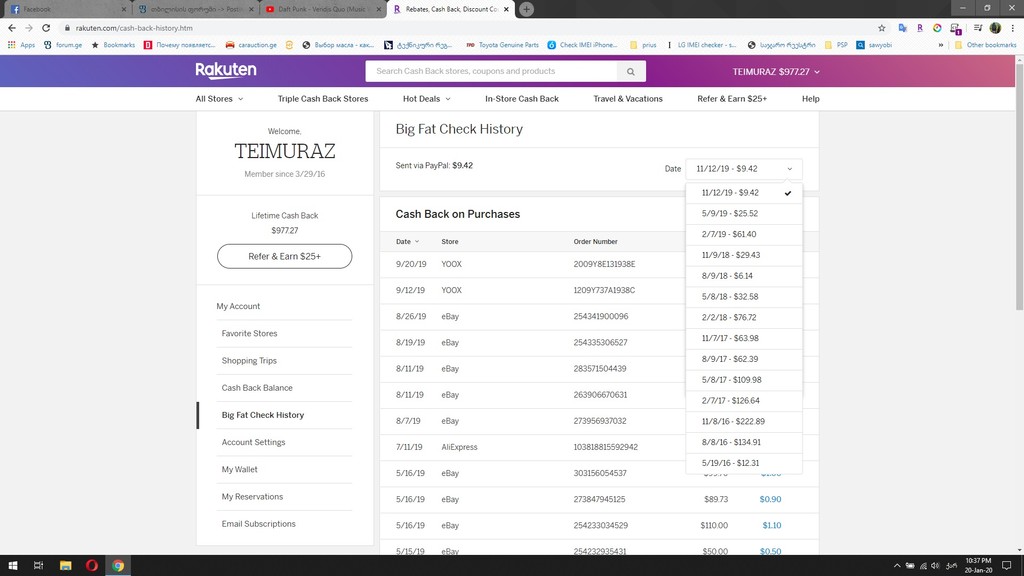Open Opera browser from taskbar
Image resolution: width=1024 pixels, height=576 pixels.
(91, 566)
